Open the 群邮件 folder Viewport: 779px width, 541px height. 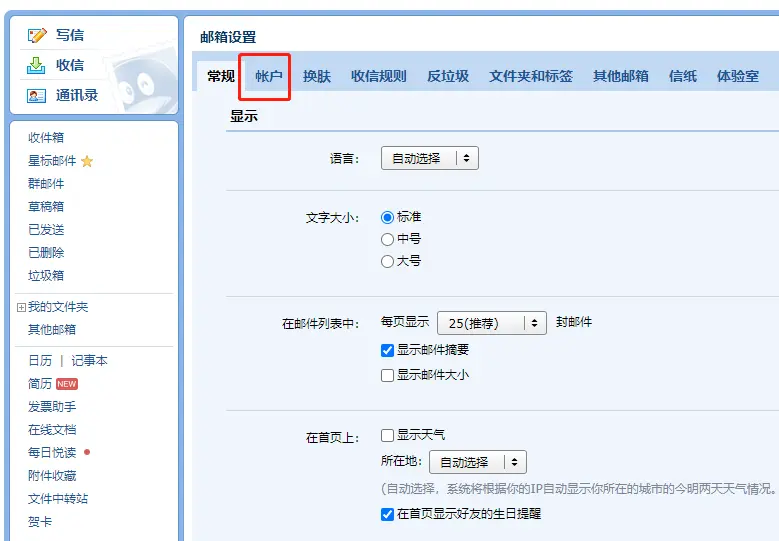click(x=46, y=184)
